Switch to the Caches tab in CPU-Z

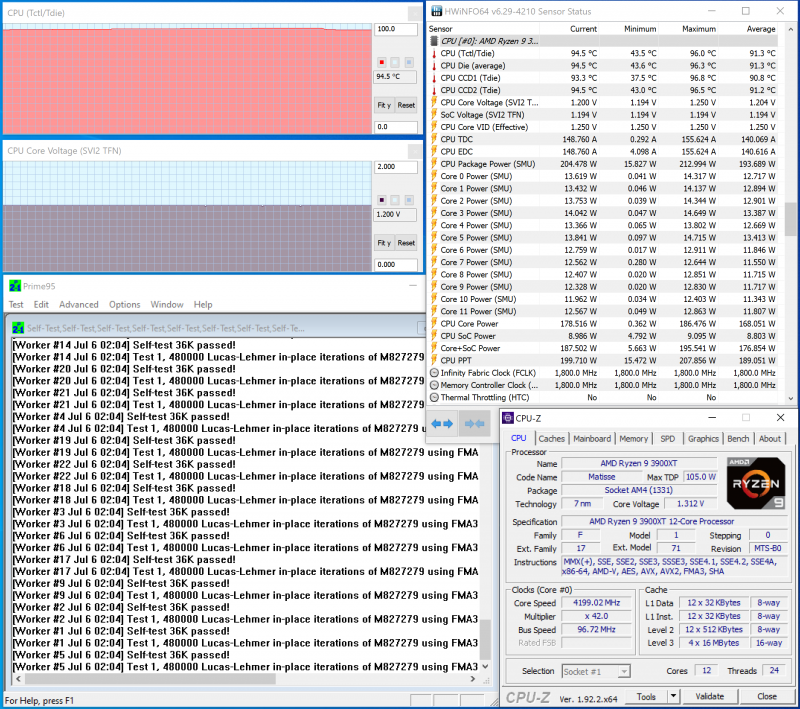click(x=552, y=439)
